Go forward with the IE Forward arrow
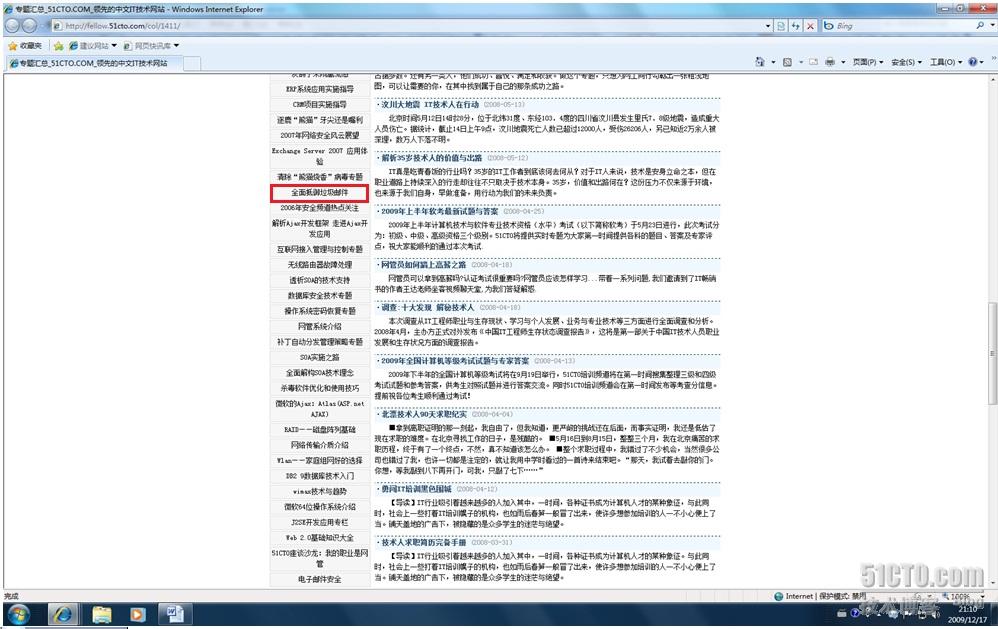998x629 pixels. point(29,25)
